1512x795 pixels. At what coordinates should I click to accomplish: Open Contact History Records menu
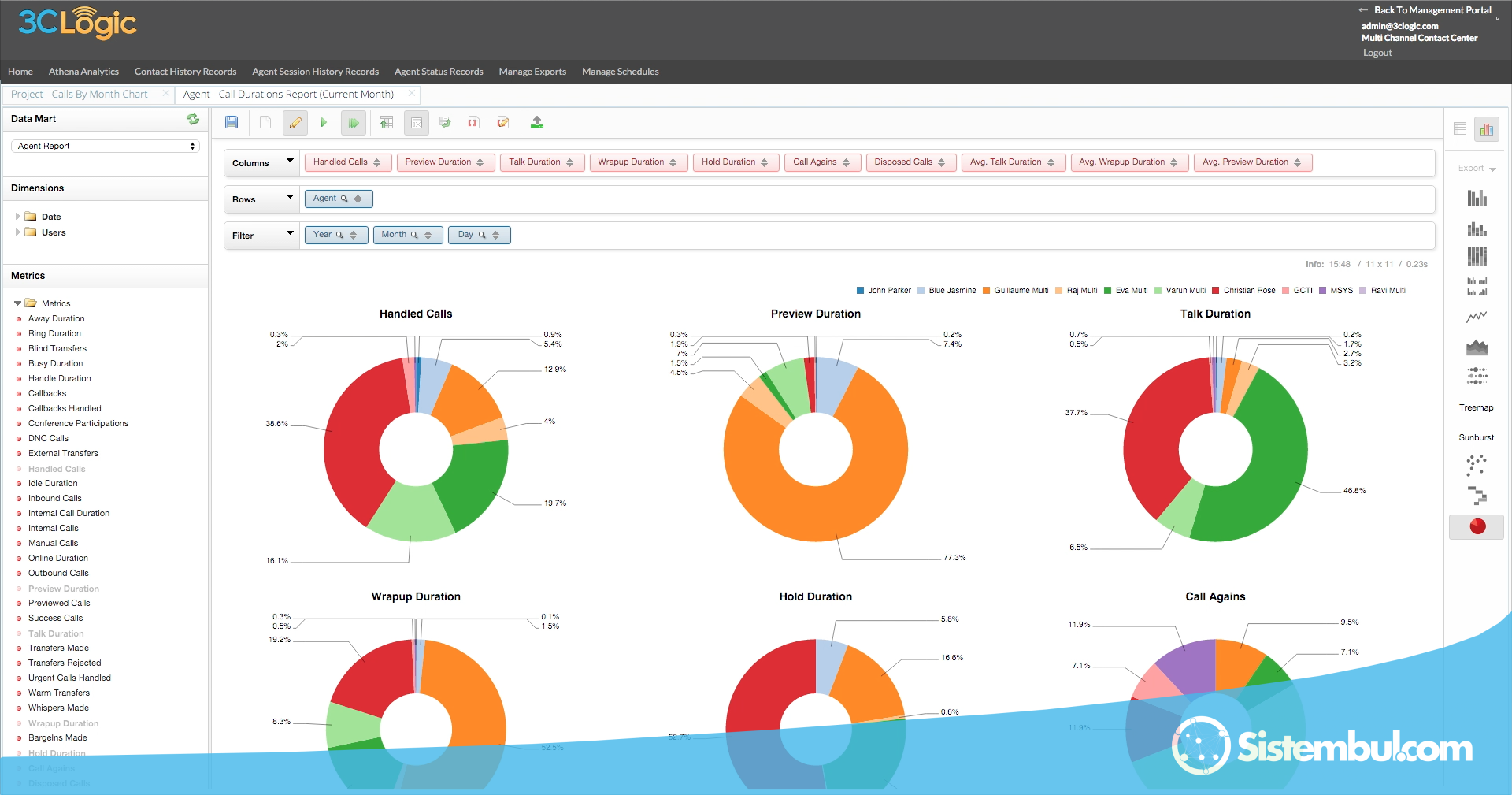click(x=185, y=72)
